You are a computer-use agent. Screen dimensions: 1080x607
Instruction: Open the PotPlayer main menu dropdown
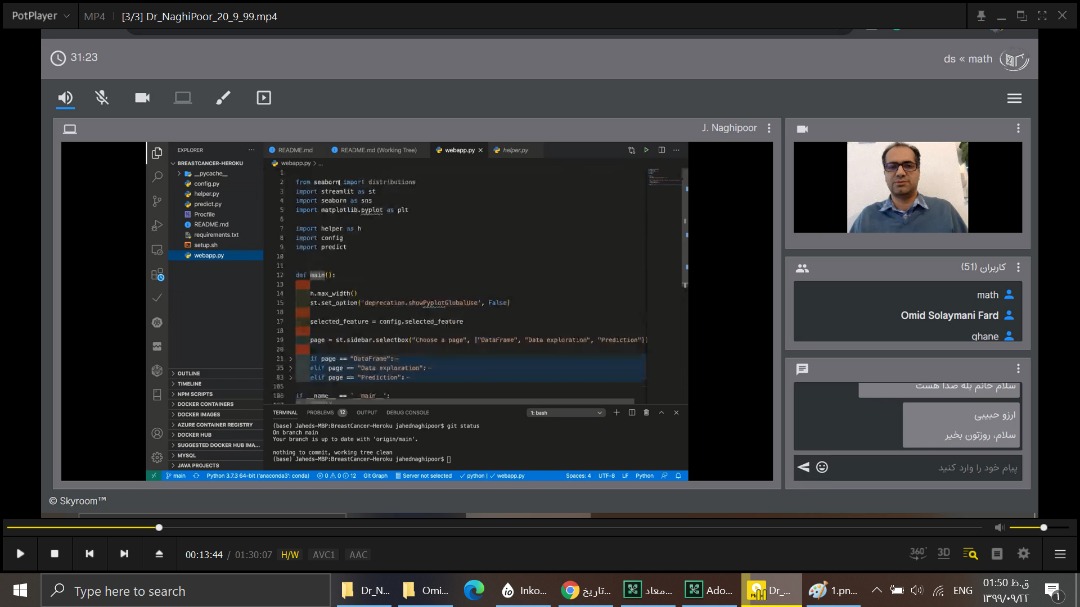click(x=40, y=16)
